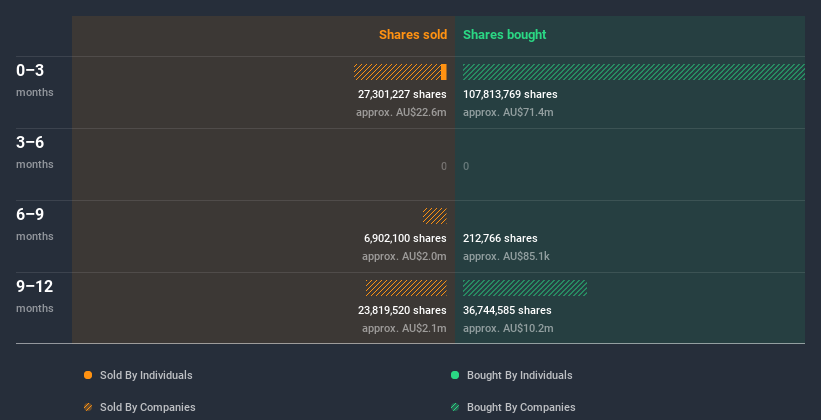Click the striped Sold By Companies legend icon

coord(88,407)
